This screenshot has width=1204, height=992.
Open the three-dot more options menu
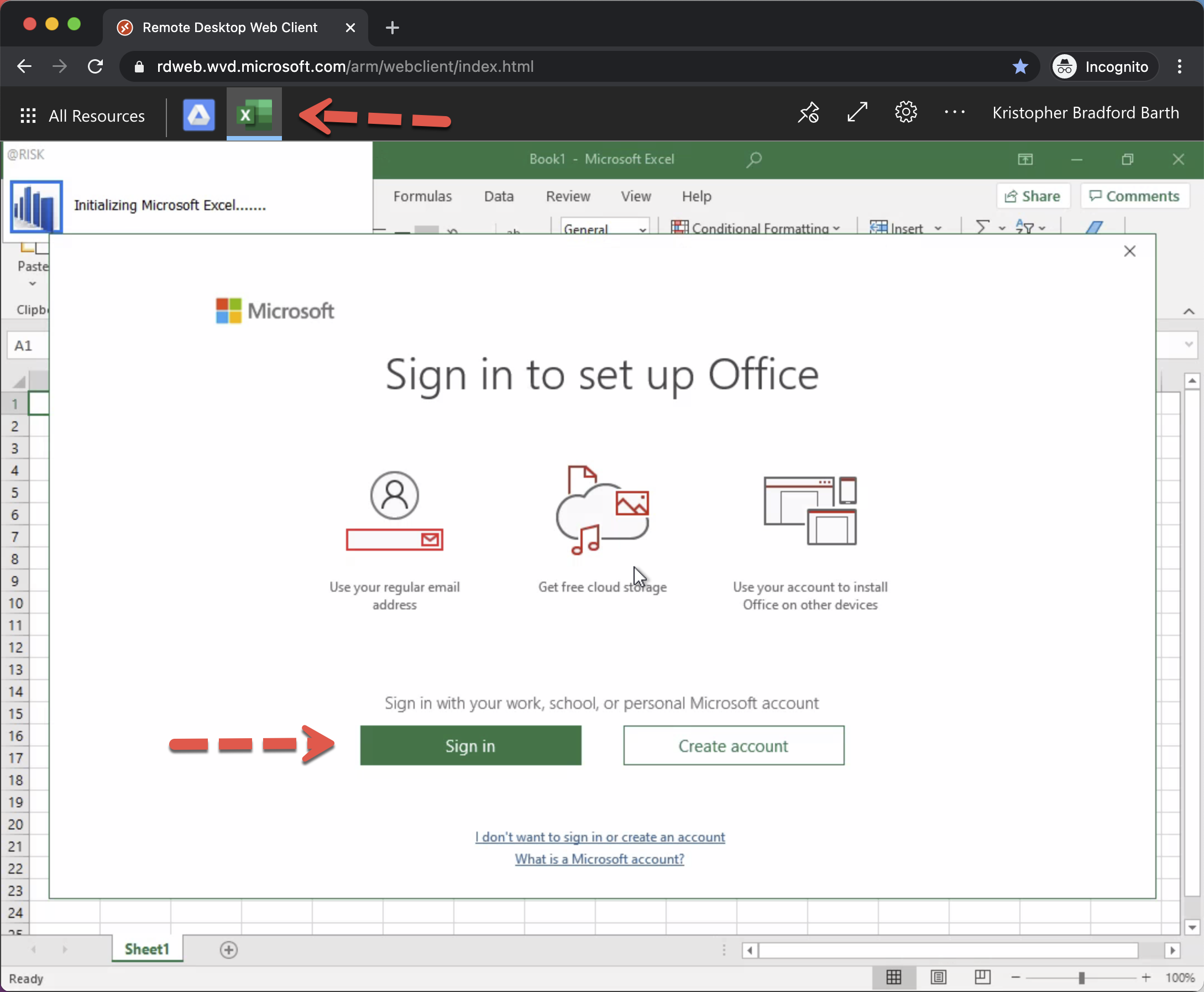pos(954,112)
